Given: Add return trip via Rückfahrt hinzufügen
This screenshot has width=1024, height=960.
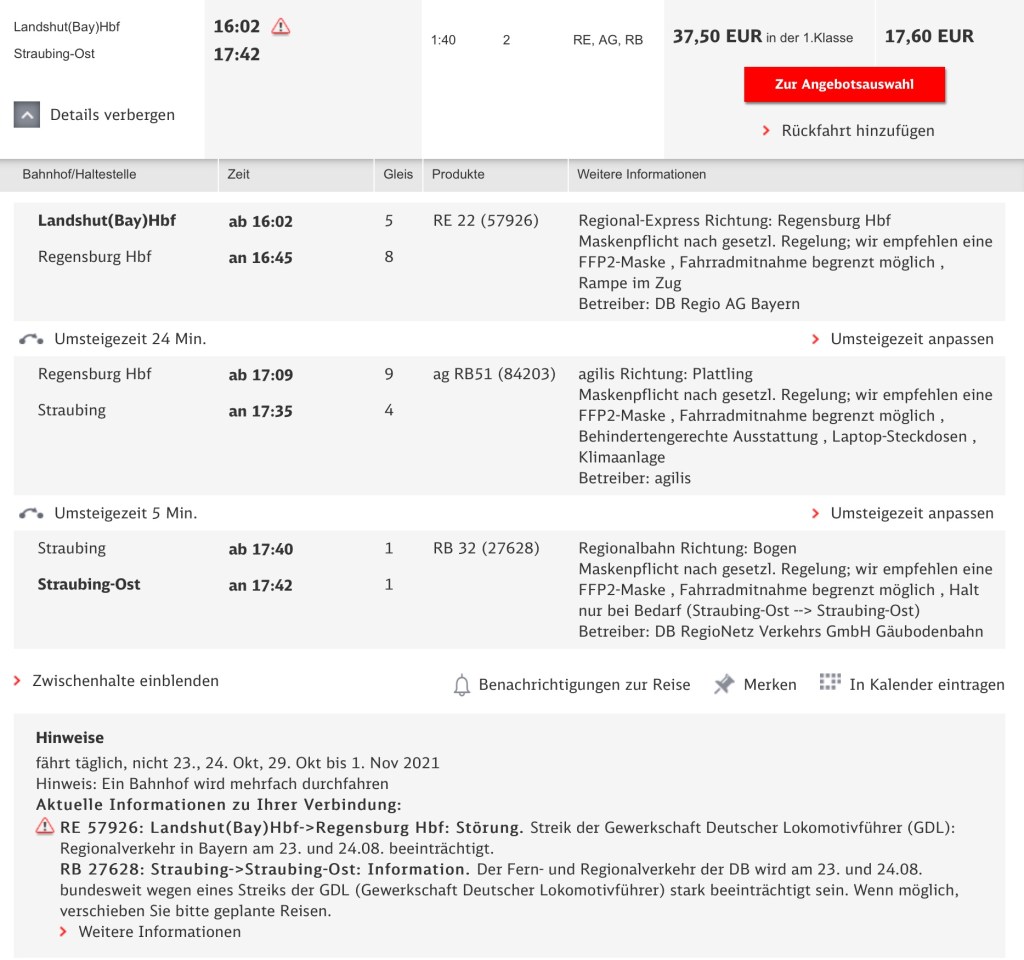Looking at the screenshot, I should click(857, 131).
